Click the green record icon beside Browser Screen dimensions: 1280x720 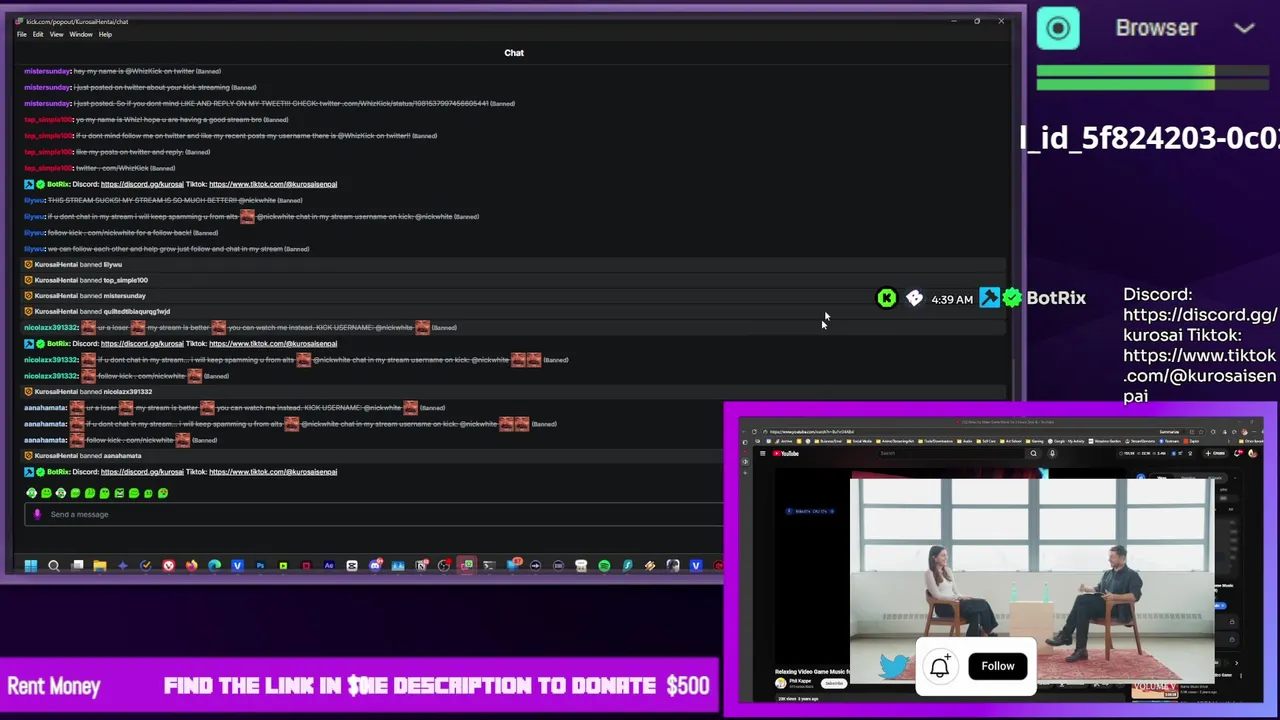[1058, 28]
